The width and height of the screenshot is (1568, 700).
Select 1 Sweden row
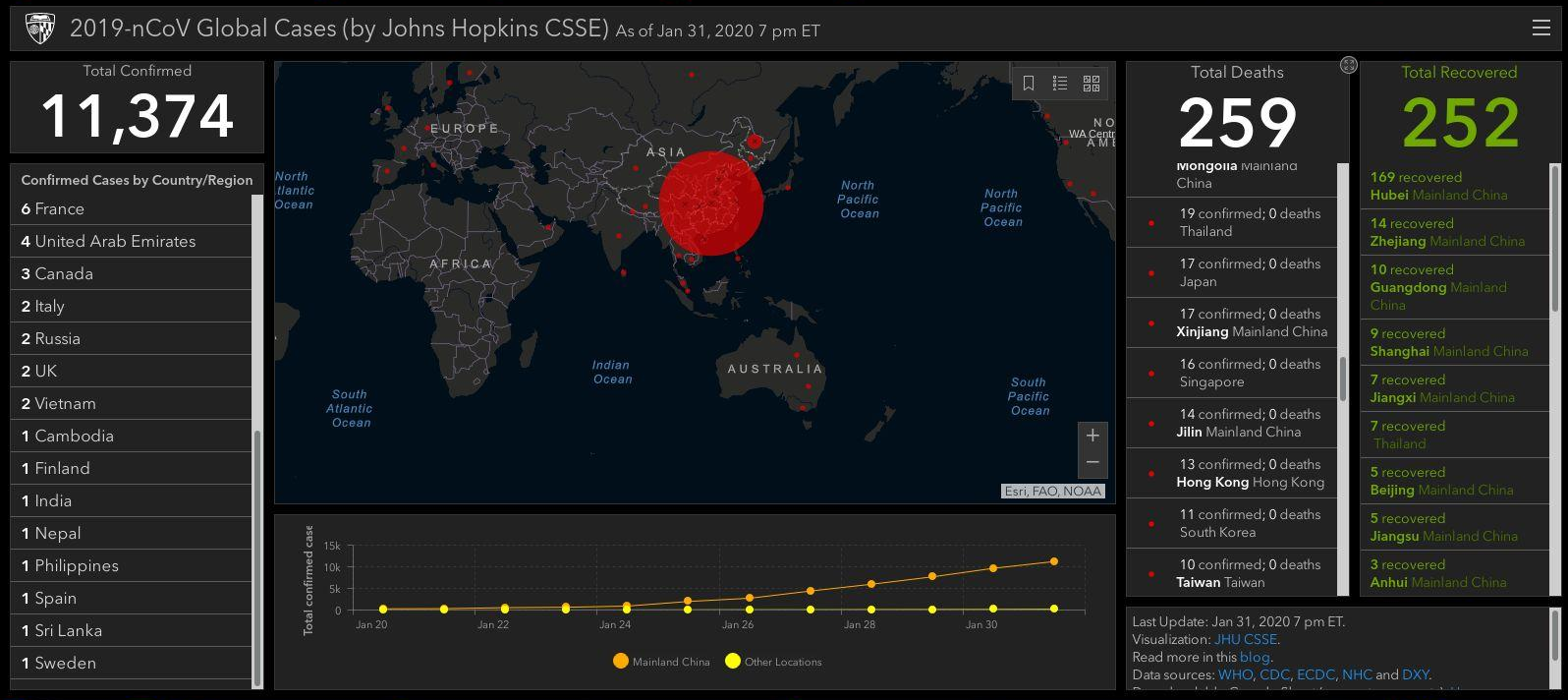click(x=131, y=663)
